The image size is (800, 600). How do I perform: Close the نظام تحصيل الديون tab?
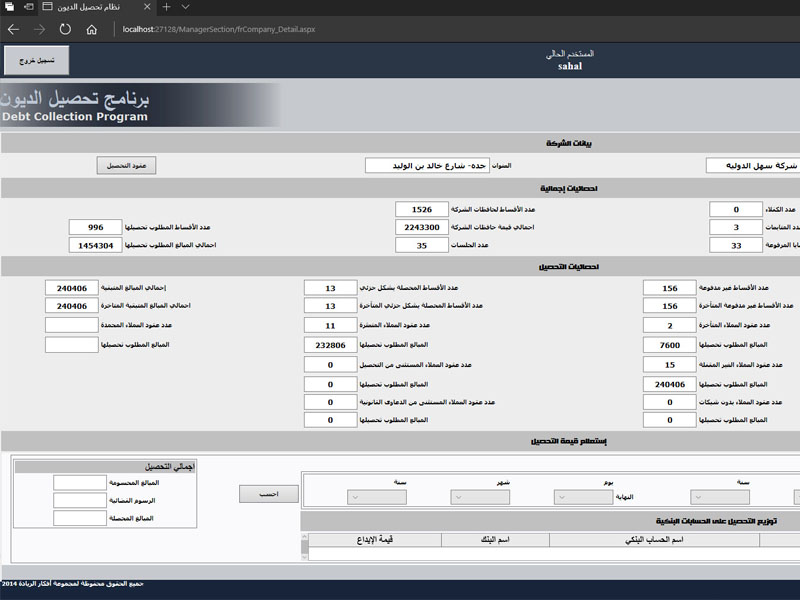pos(145,7)
